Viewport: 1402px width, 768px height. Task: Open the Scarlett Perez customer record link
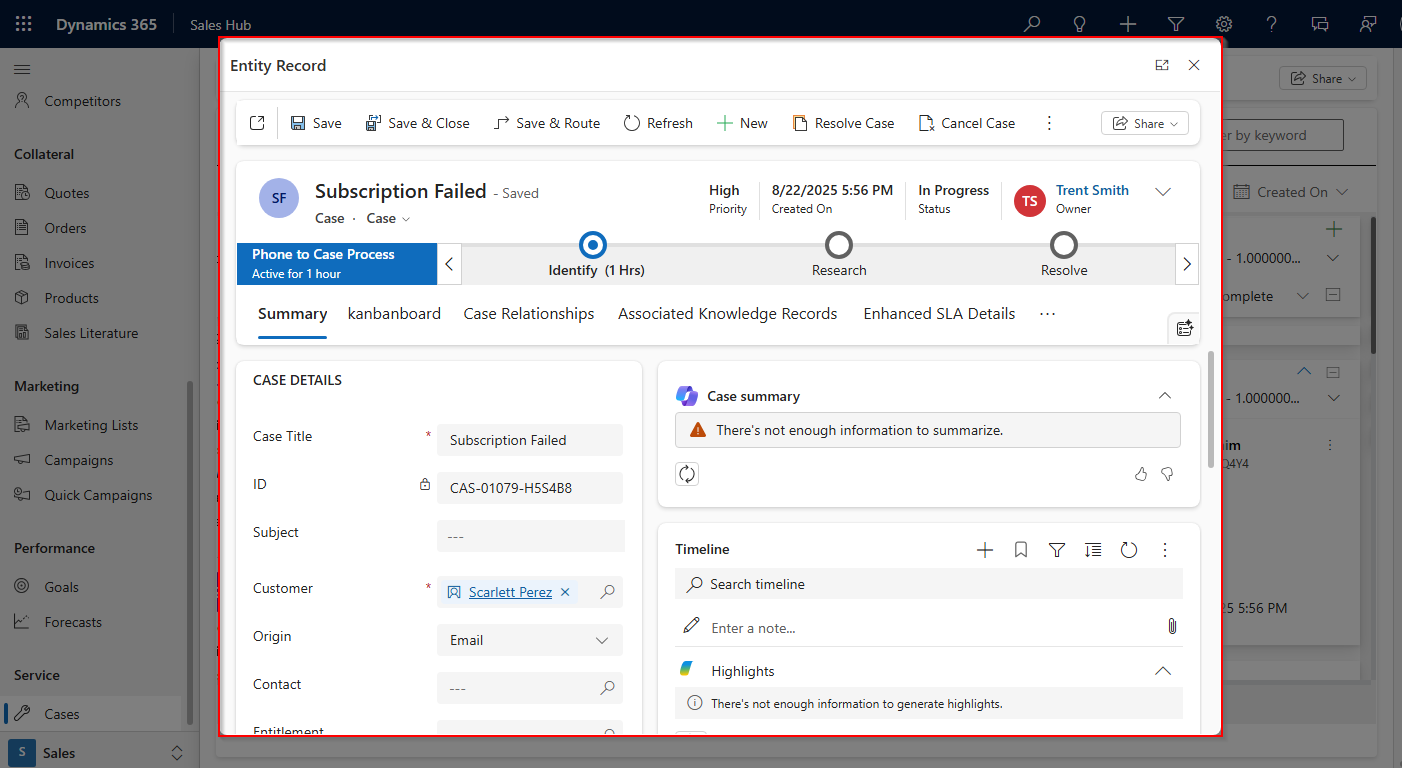click(x=510, y=591)
